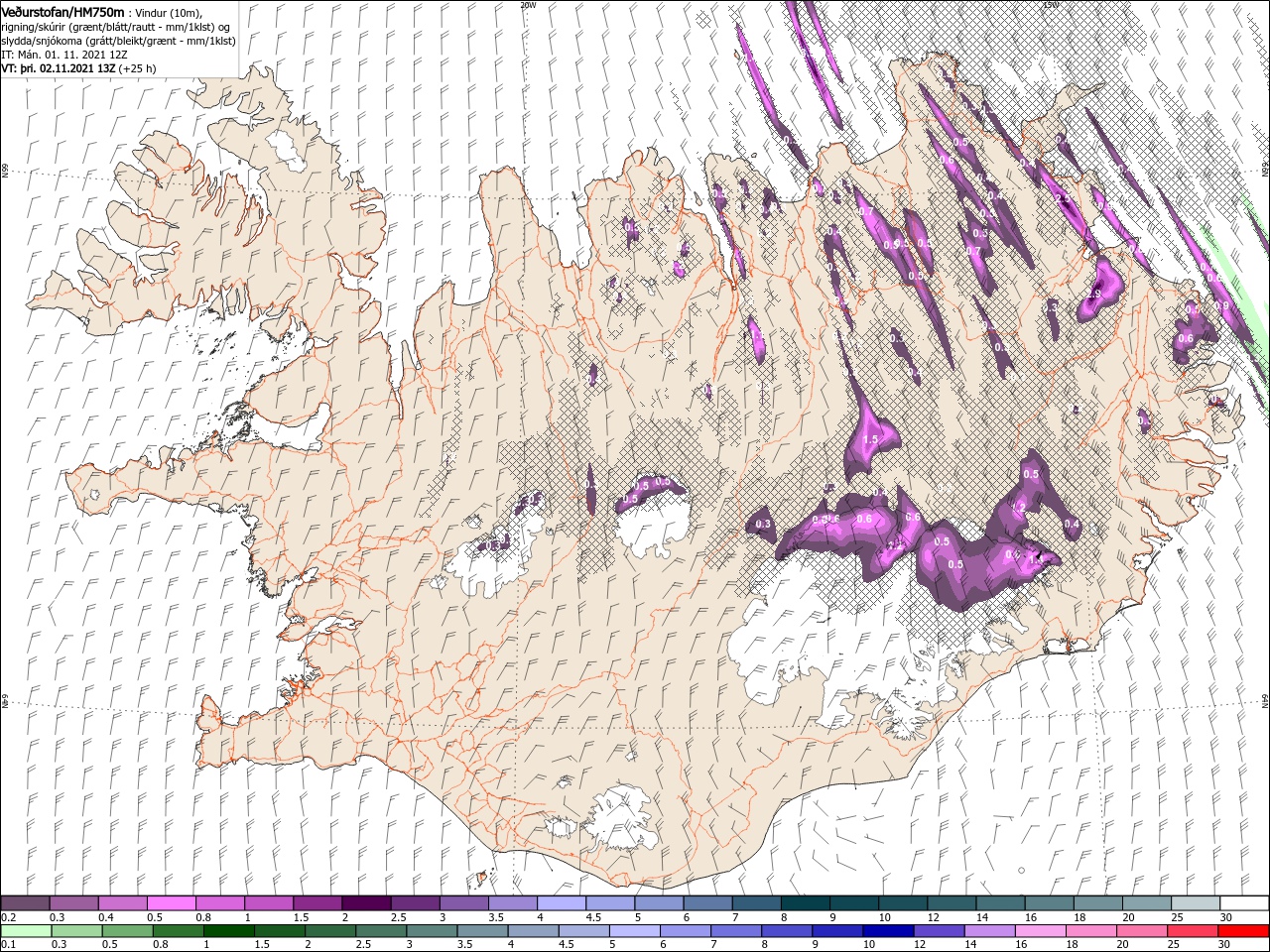The height and width of the screenshot is (952, 1270).
Task: Click the valid time 'VT: þri. 02.11.2021 13Z'
Action: pyautogui.click(x=60, y=69)
